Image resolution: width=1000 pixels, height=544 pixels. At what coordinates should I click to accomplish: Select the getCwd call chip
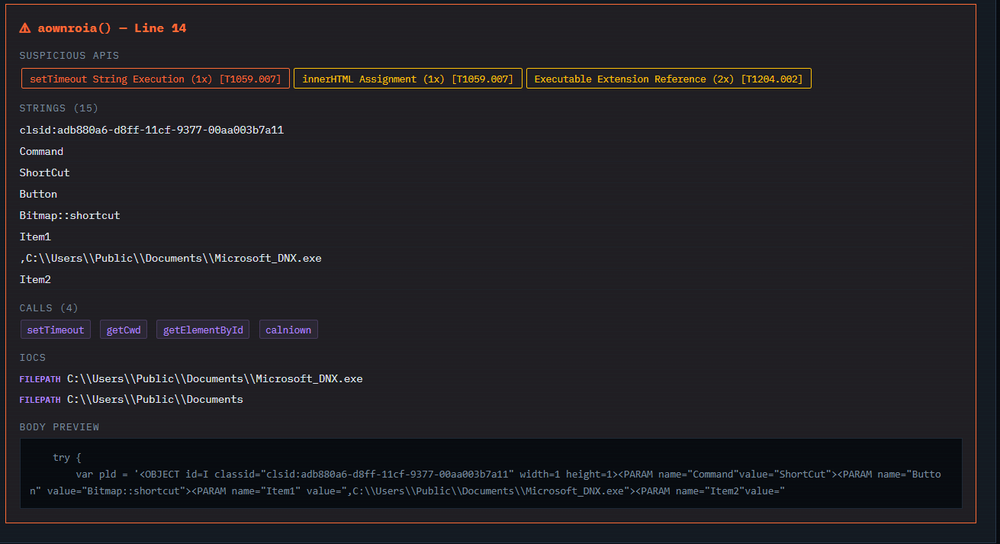(x=123, y=330)
